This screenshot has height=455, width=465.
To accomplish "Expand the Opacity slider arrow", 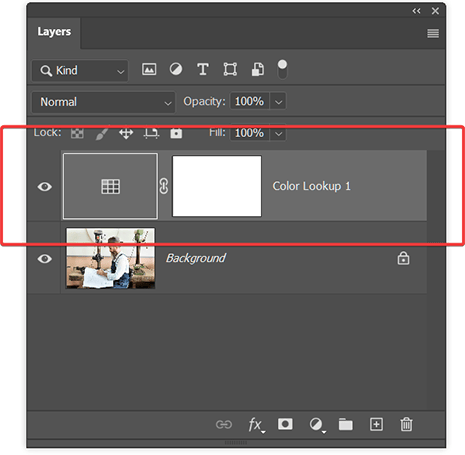I will coord(278,101).
